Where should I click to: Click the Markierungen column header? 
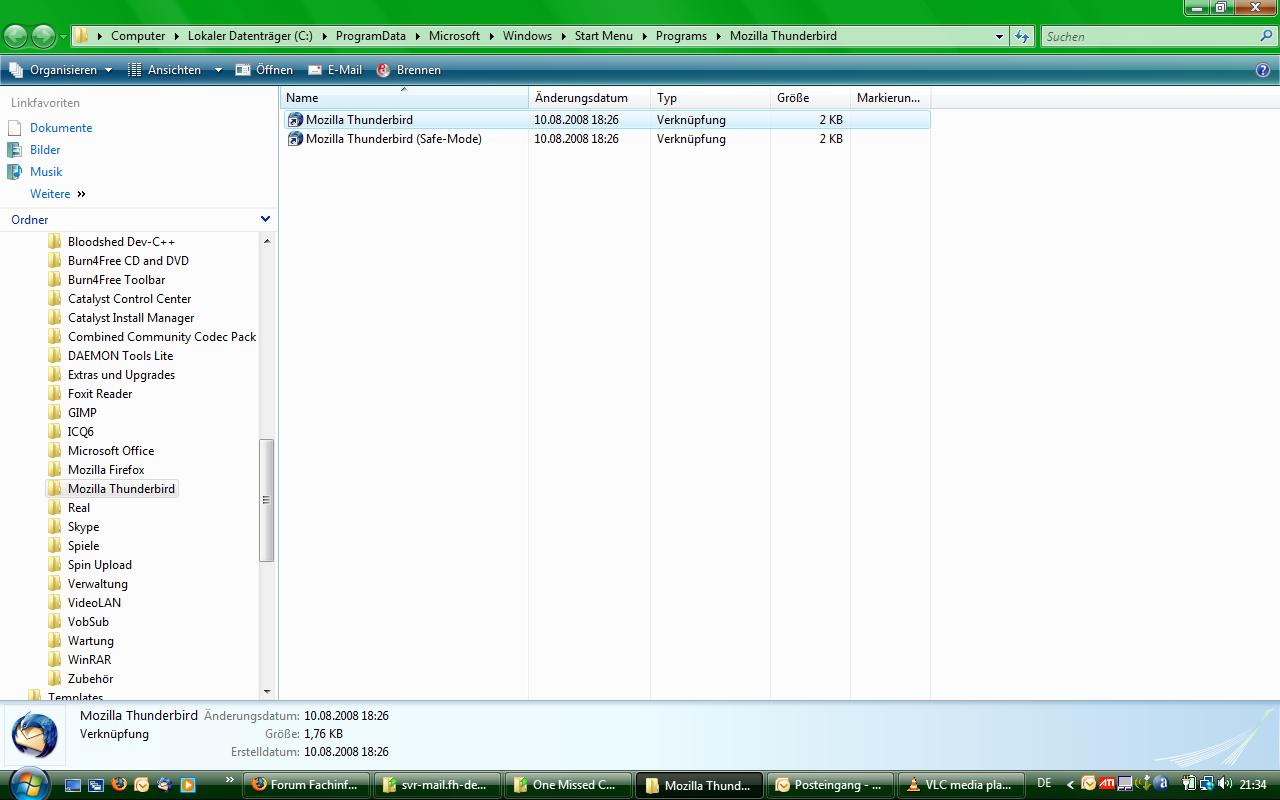tap(890, 98)
